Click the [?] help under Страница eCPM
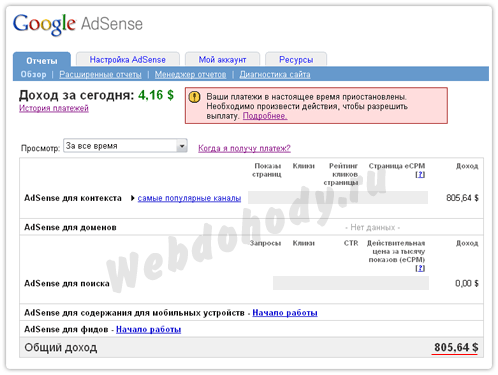 pos(420,174)
